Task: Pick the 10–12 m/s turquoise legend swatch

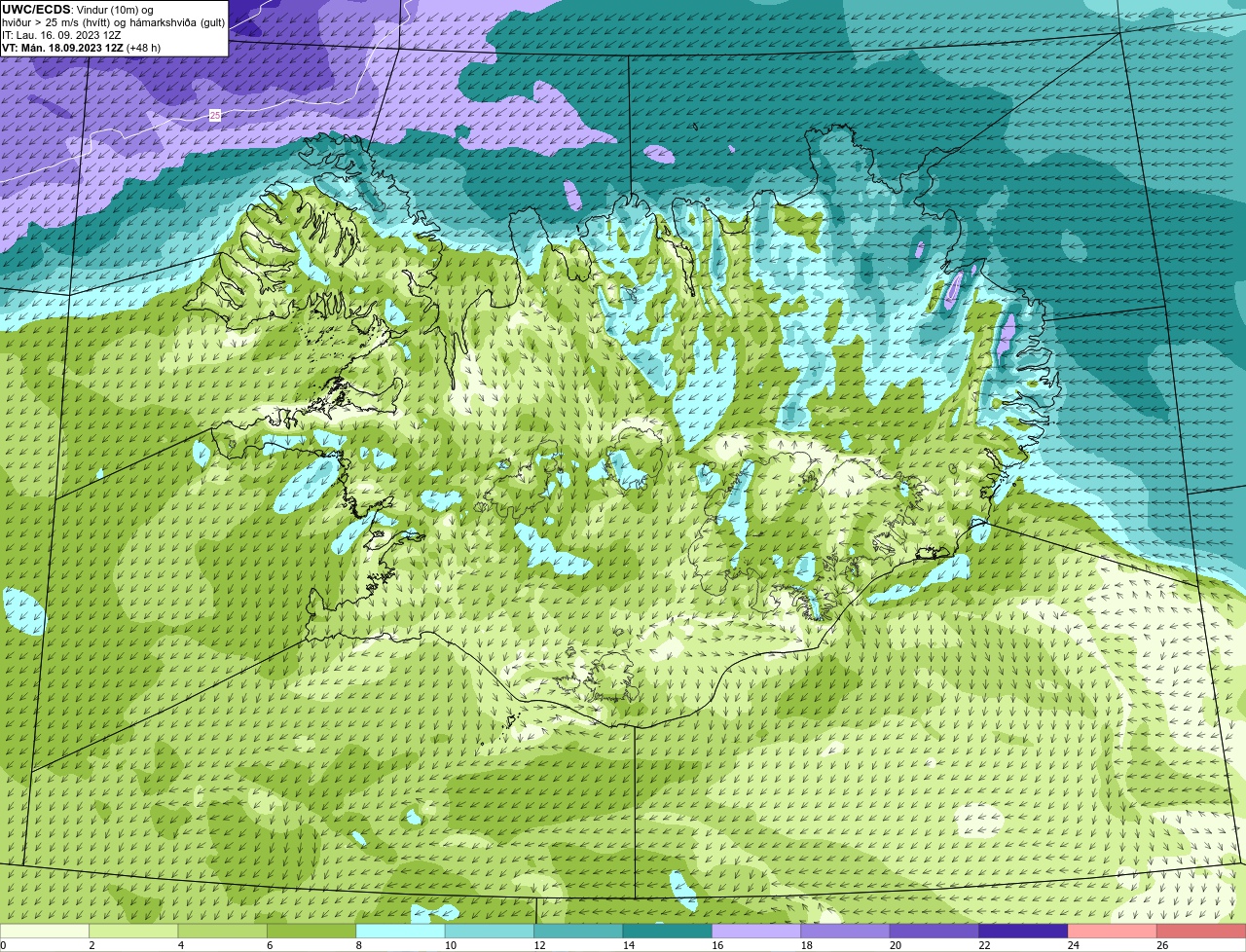Action: [x=490, y=932]
